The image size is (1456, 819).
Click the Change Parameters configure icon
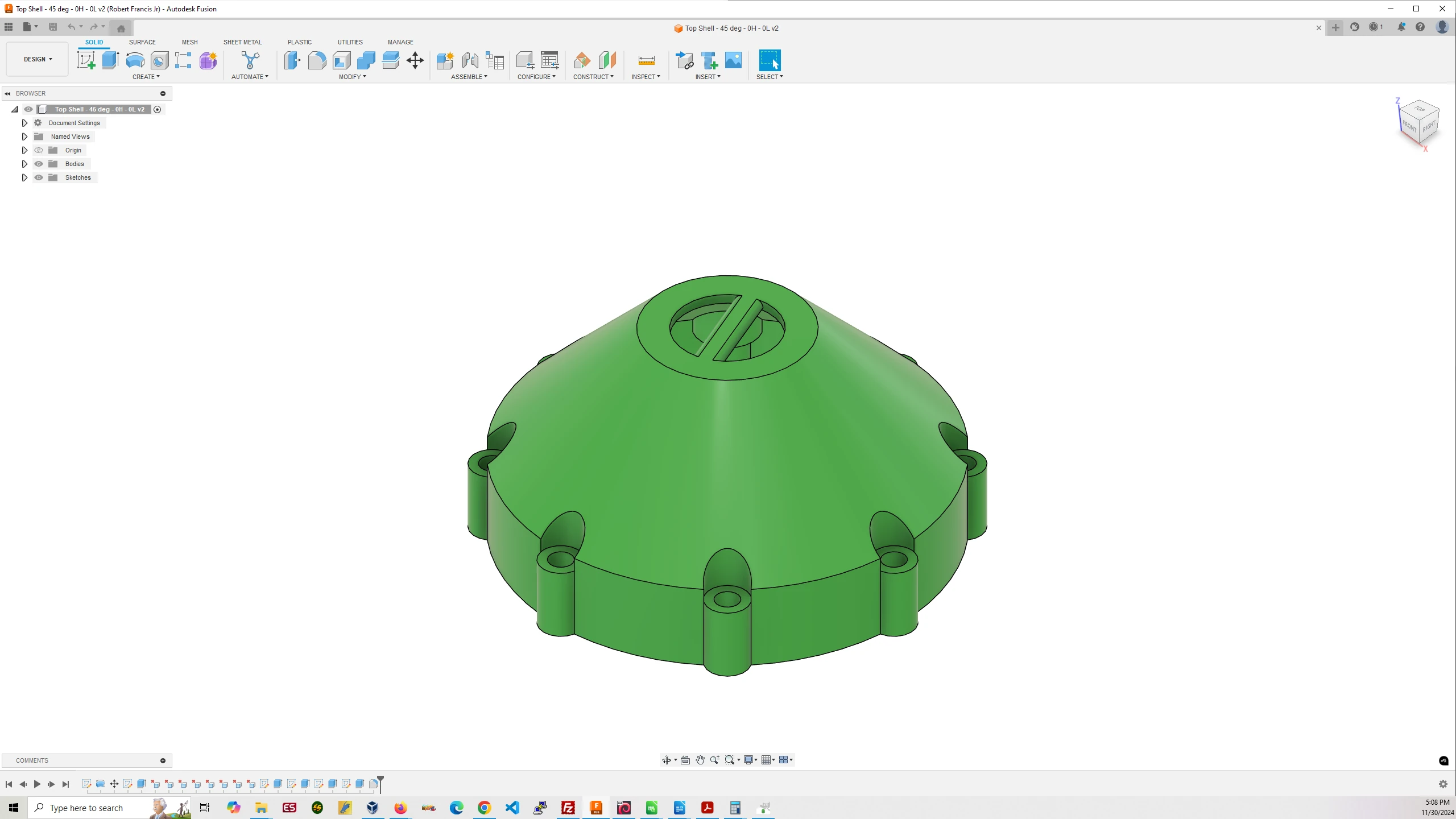point(550,60)
